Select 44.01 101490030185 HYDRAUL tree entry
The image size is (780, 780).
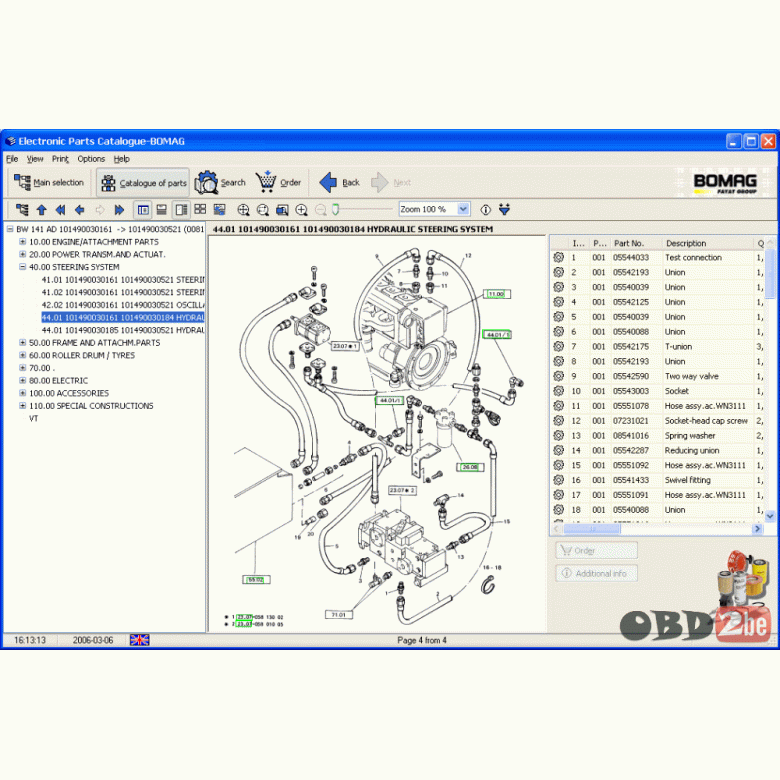pos(123,330)
